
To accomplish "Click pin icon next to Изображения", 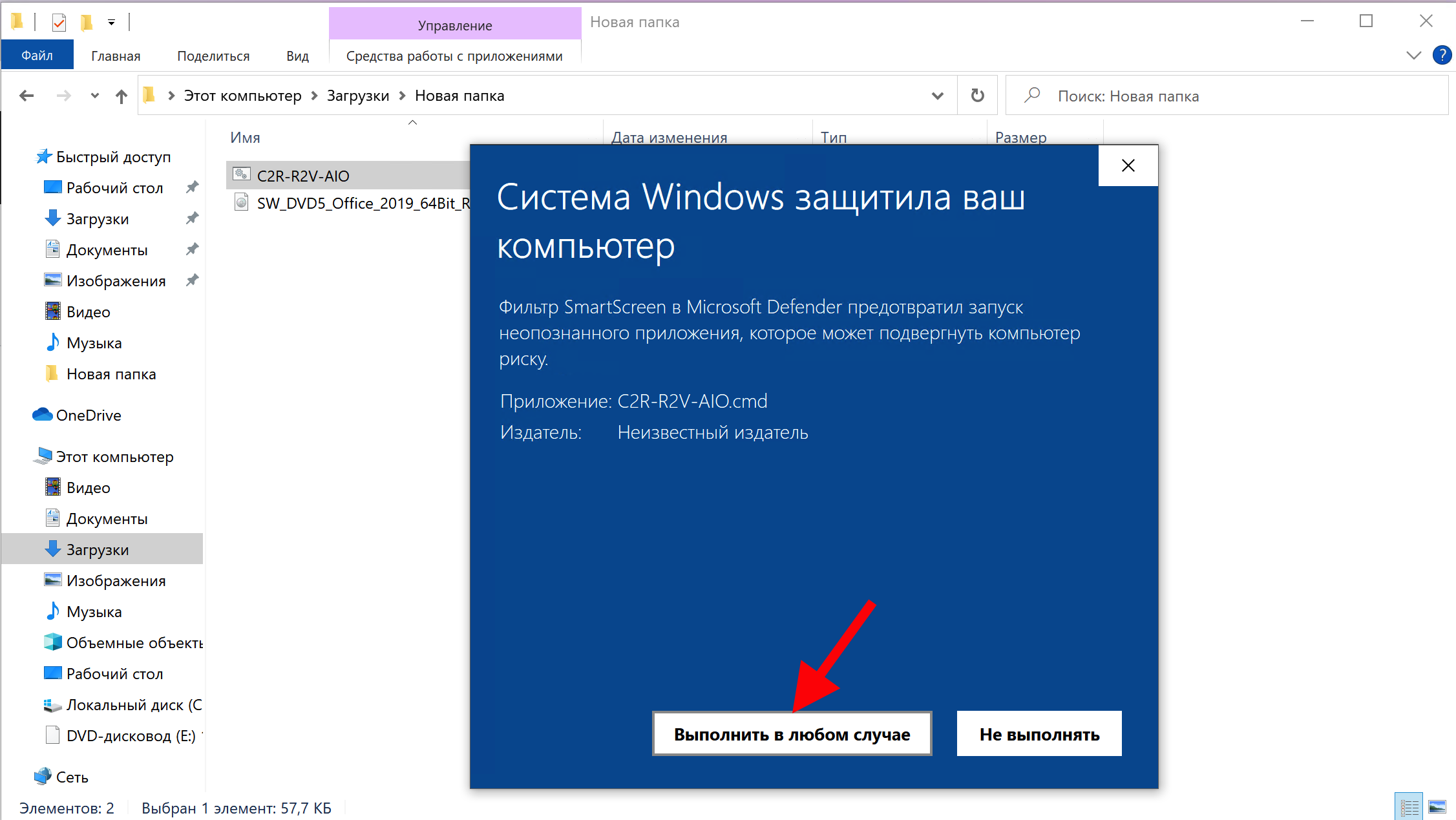I will 192,280.
